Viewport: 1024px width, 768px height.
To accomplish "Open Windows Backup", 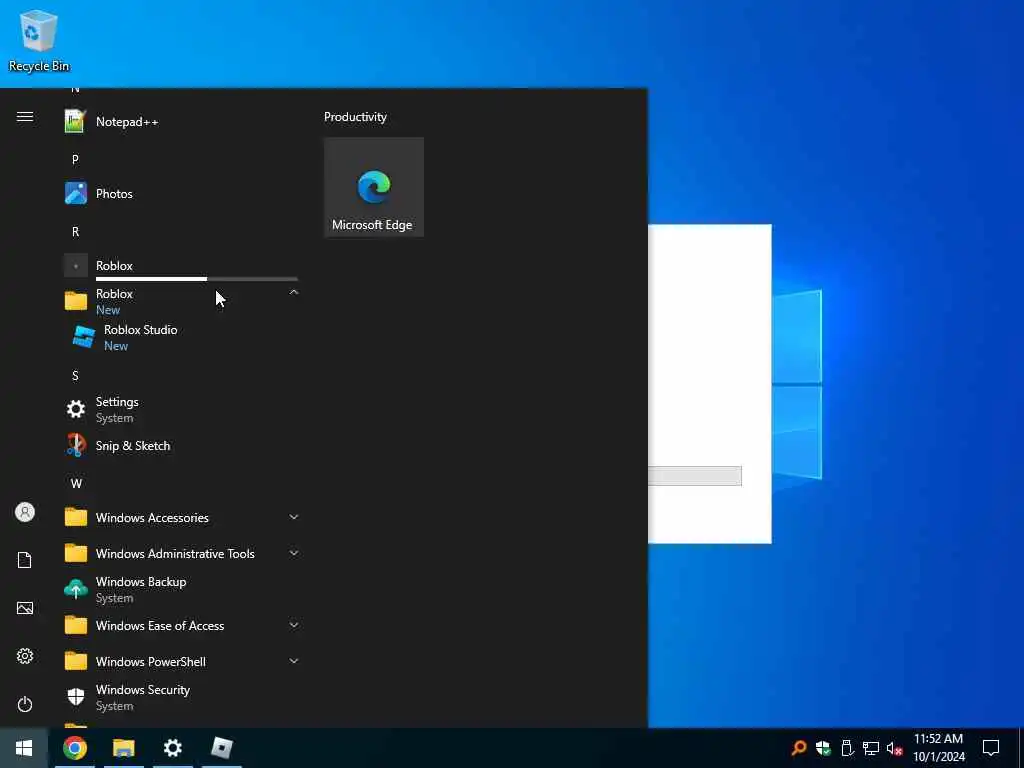I will pyautogui.click(x=181, y=589).
